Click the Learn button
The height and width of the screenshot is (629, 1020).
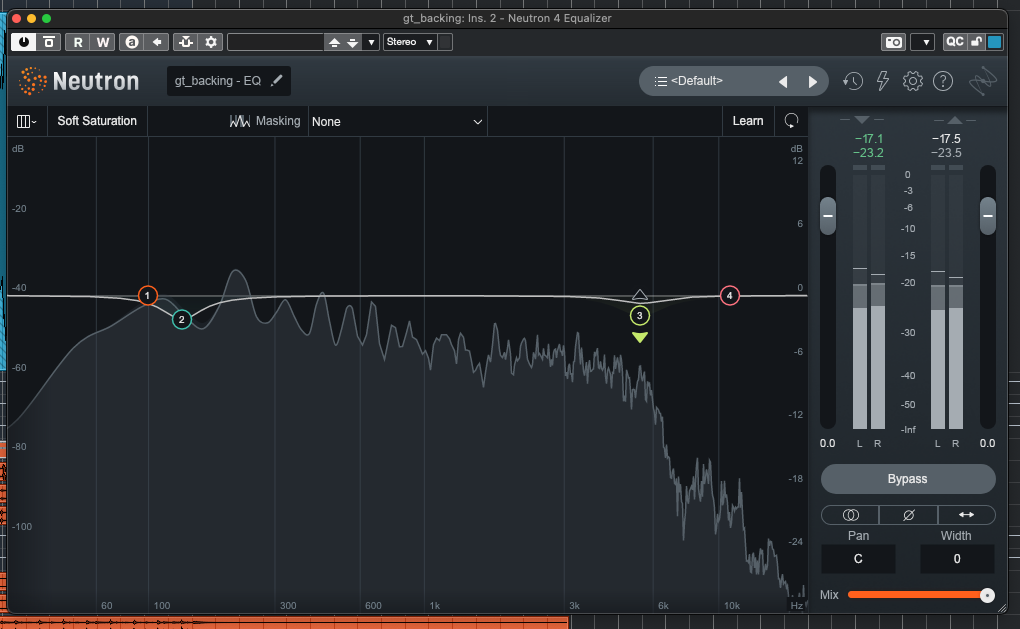click(748, 121)
